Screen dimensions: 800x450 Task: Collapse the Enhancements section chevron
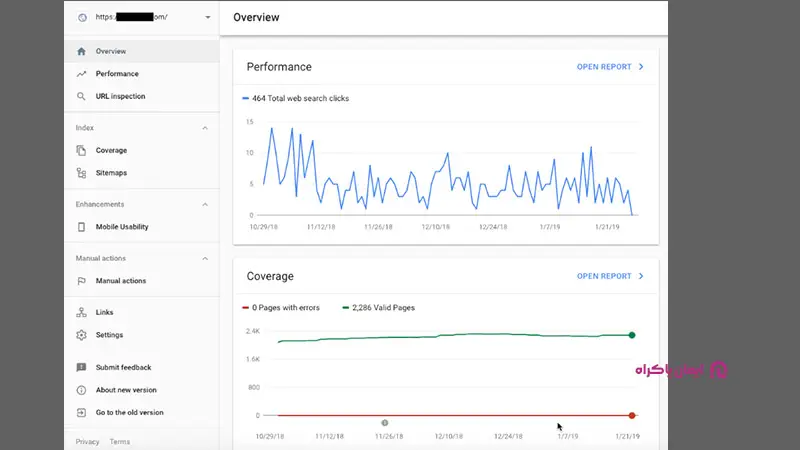[x=205, y=205]
